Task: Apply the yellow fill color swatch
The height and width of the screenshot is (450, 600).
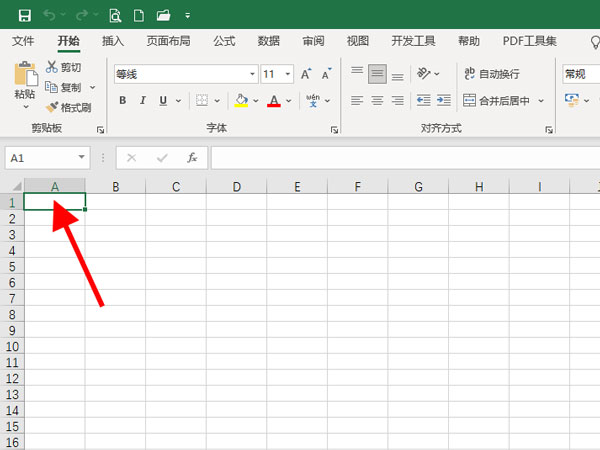Action: (x=240, y=100)
